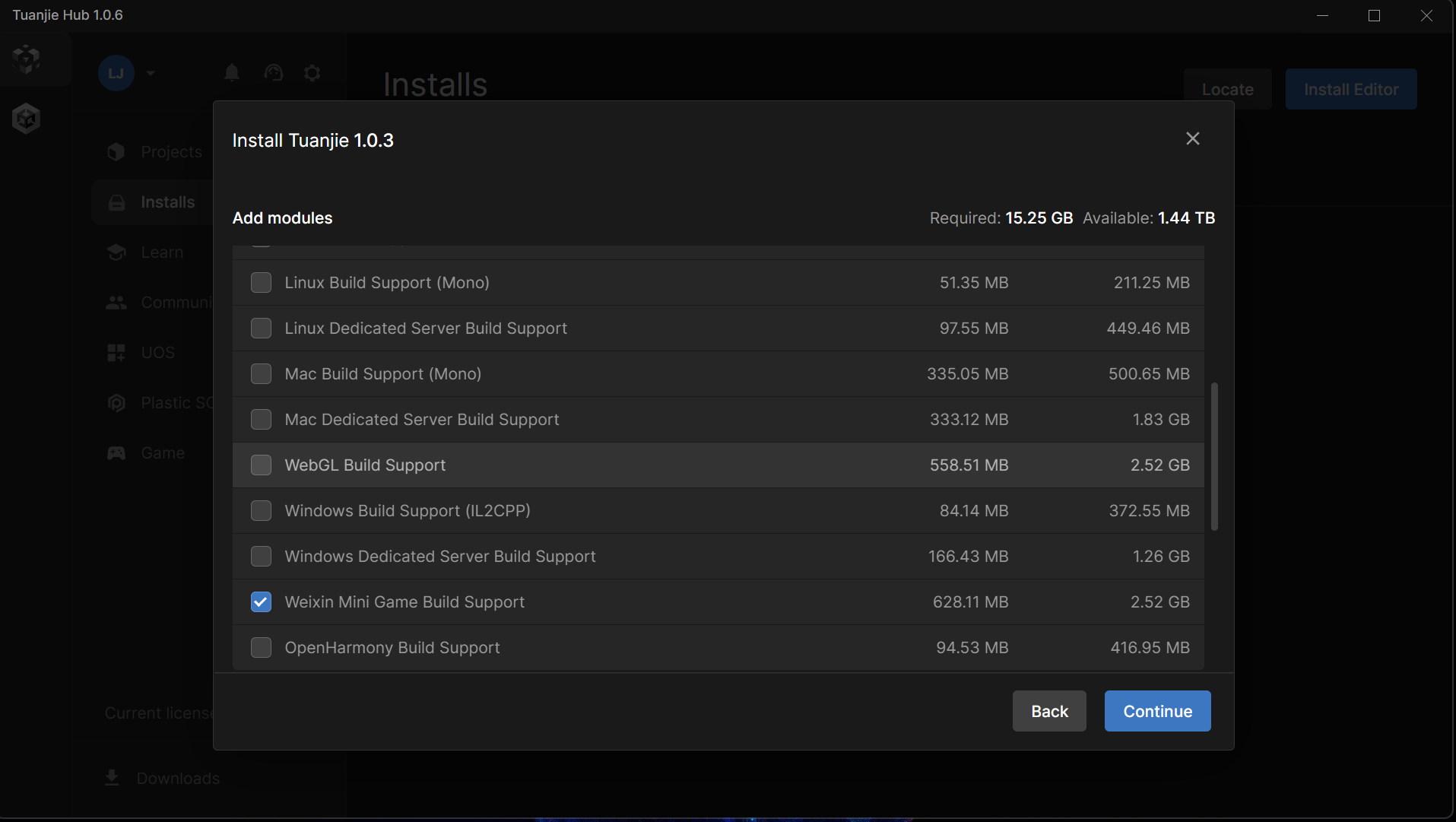The image size is (1456, 822).
Task: Click the Weixin Mini Game Build Support label
Action: click(x=404, y=602)
